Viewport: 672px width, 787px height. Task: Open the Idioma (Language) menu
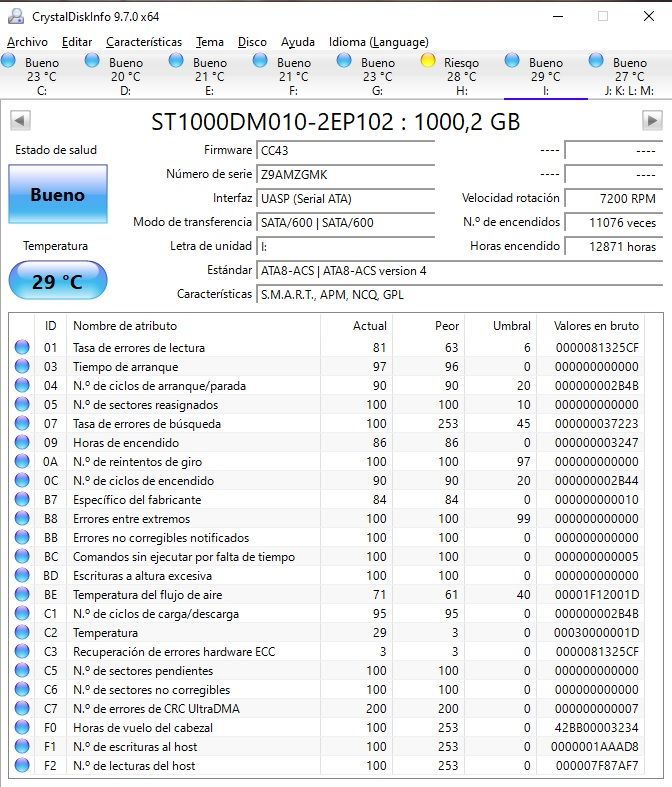(378, 42)
